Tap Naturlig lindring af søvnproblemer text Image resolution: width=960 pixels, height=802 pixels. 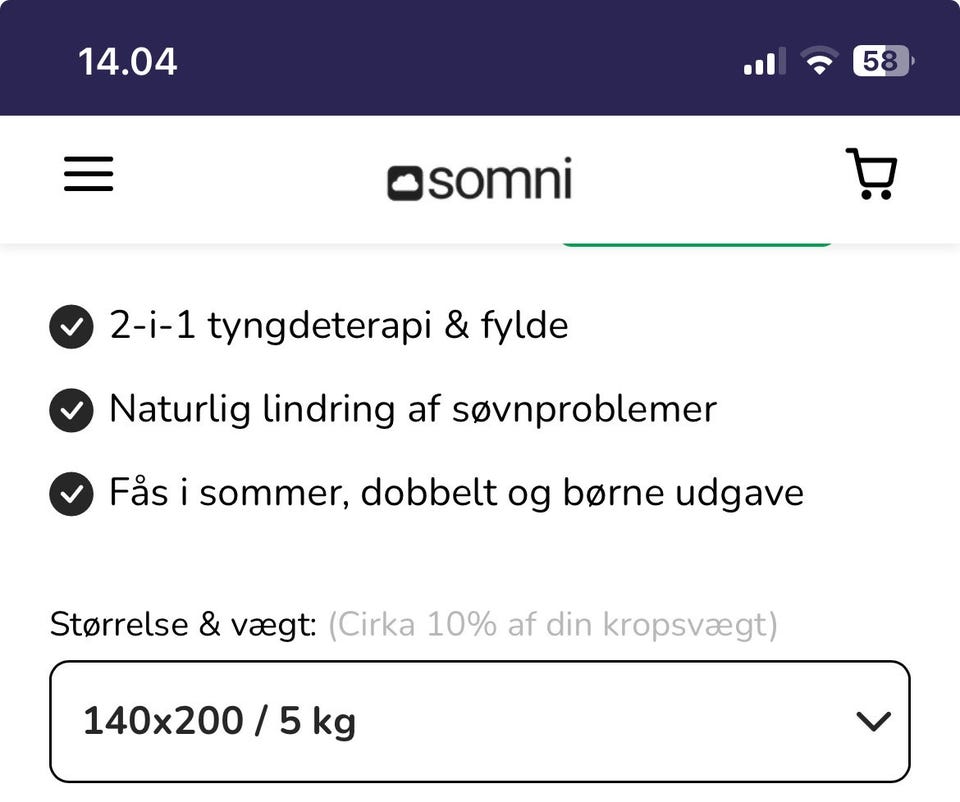[x=413, y=409]
